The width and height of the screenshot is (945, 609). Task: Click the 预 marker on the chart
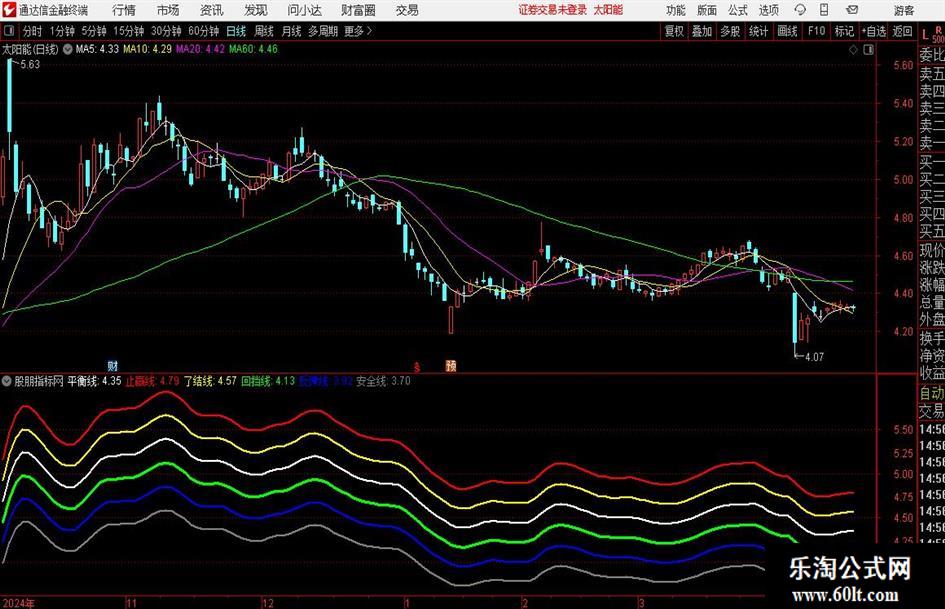tap(451, 365)
